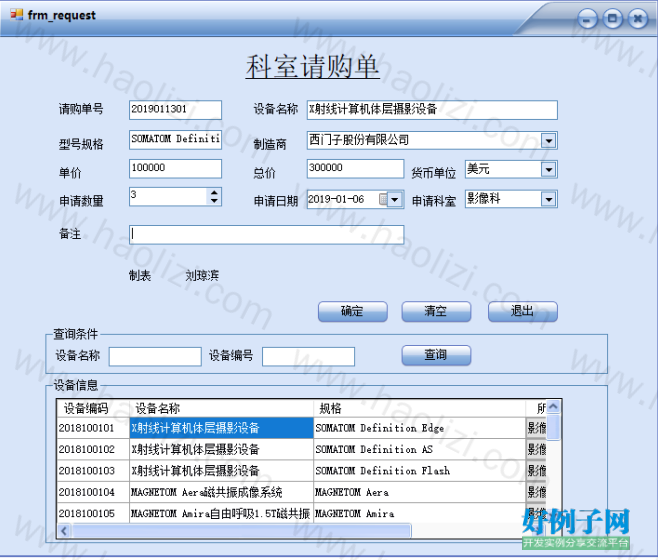Click the 清空 button
The width and height of the screenshot is (658, 560).
(x=436, y=311)
